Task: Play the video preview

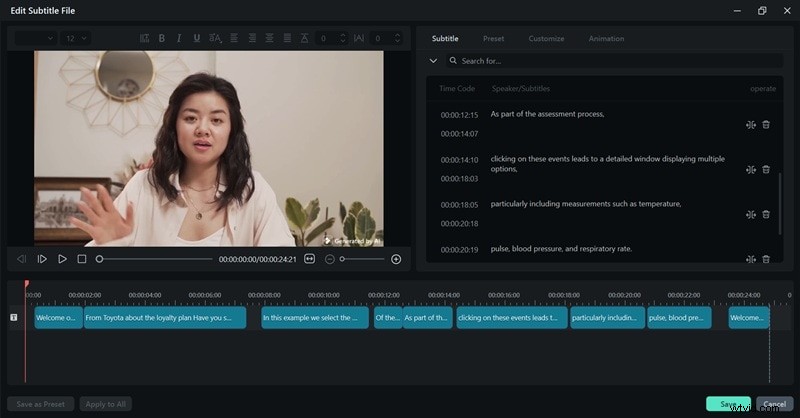Action: (x=62, y=259)
